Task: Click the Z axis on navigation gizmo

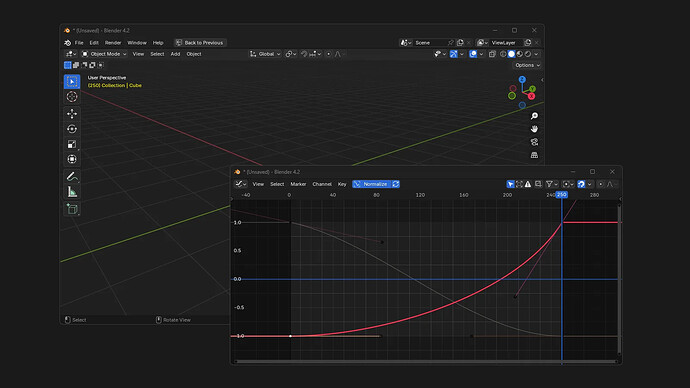Action: (522, 79)
